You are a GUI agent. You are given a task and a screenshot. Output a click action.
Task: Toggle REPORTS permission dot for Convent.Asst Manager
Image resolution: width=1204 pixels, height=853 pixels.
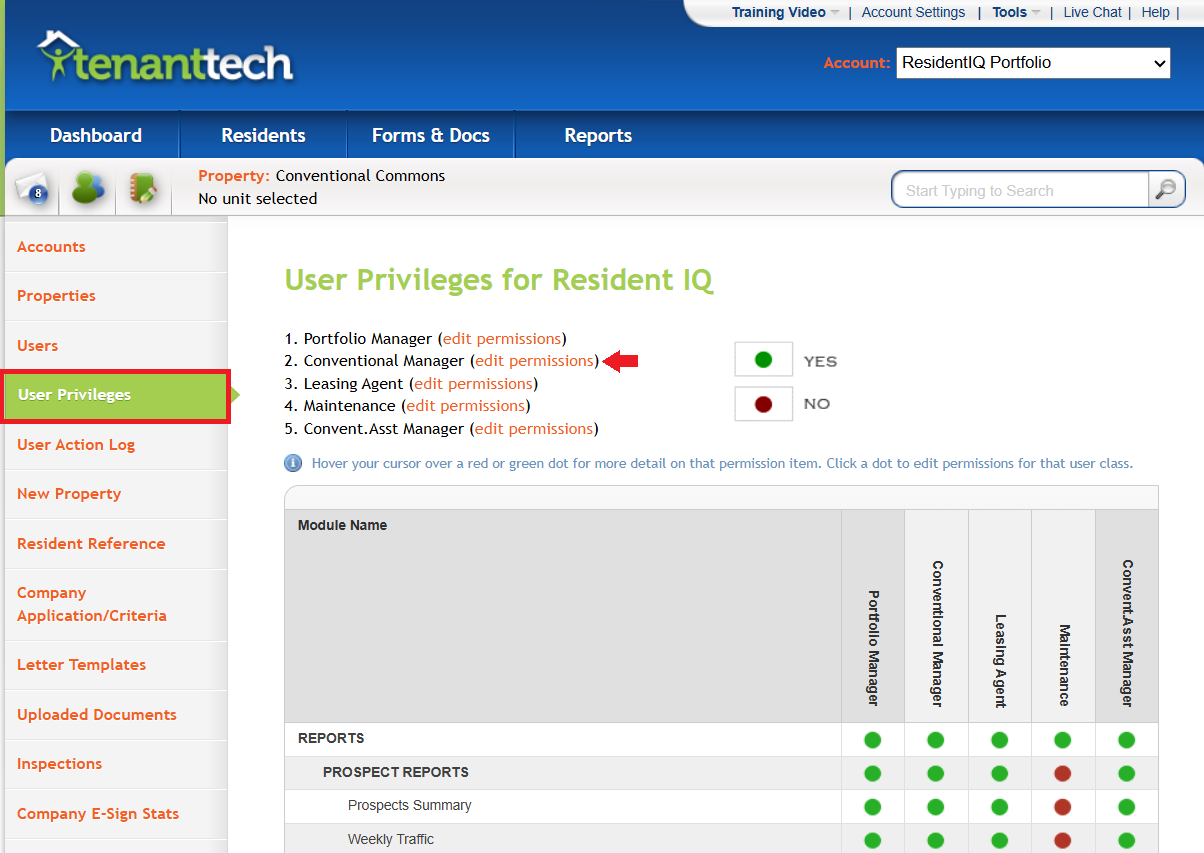click(x=1126, y=740)
